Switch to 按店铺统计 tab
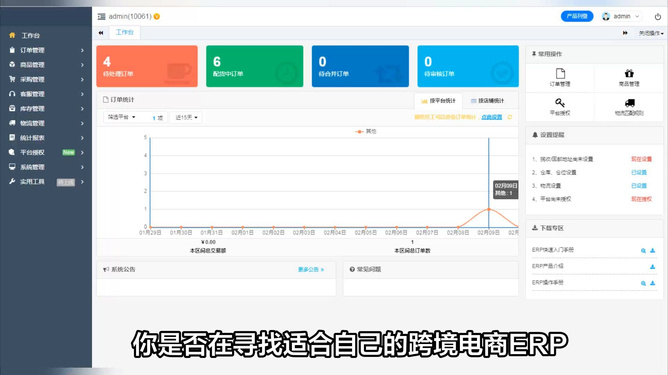 (x=487, y=101)
